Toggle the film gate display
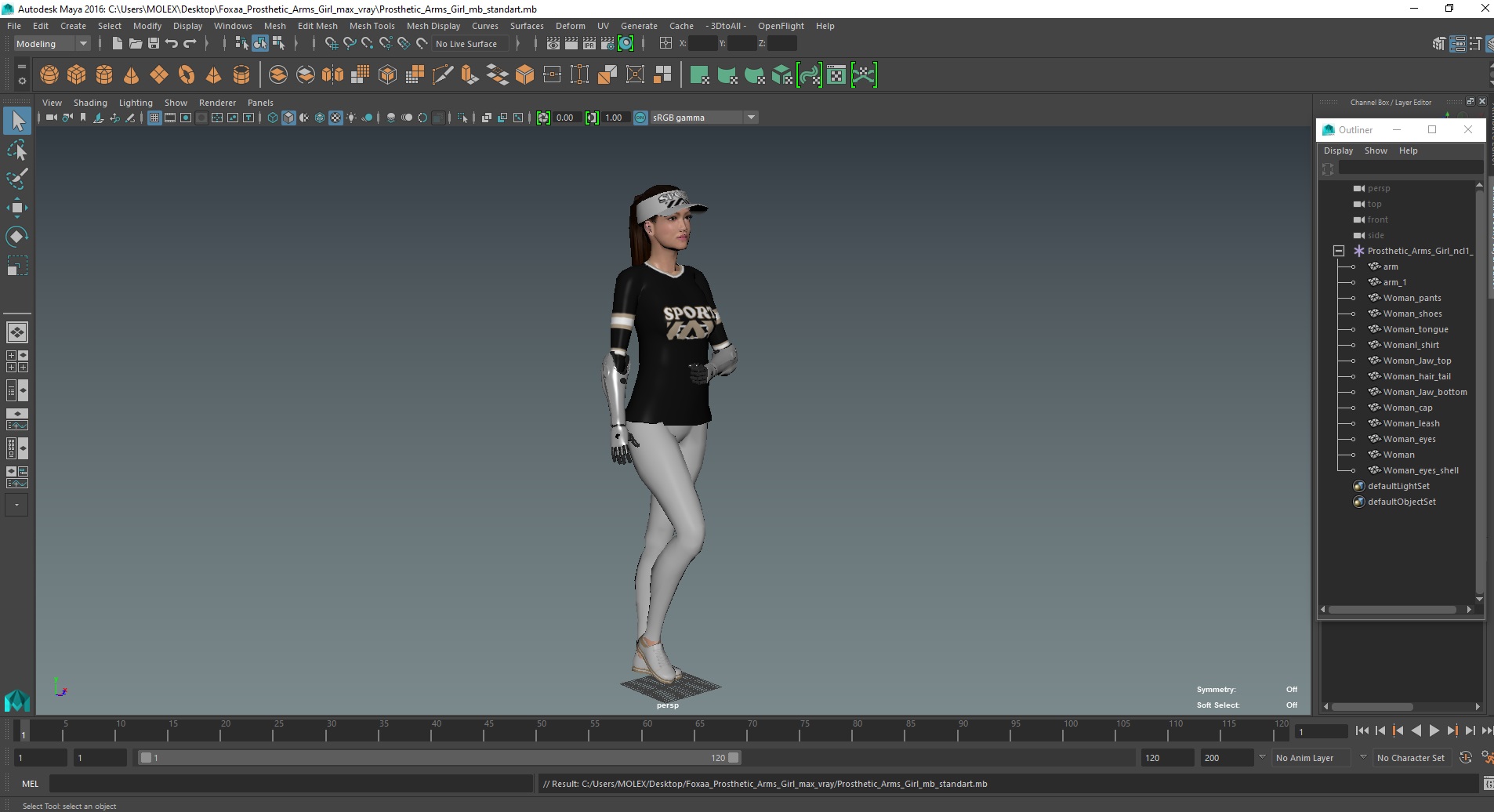The image size is (1494, 812). [170, 118]
